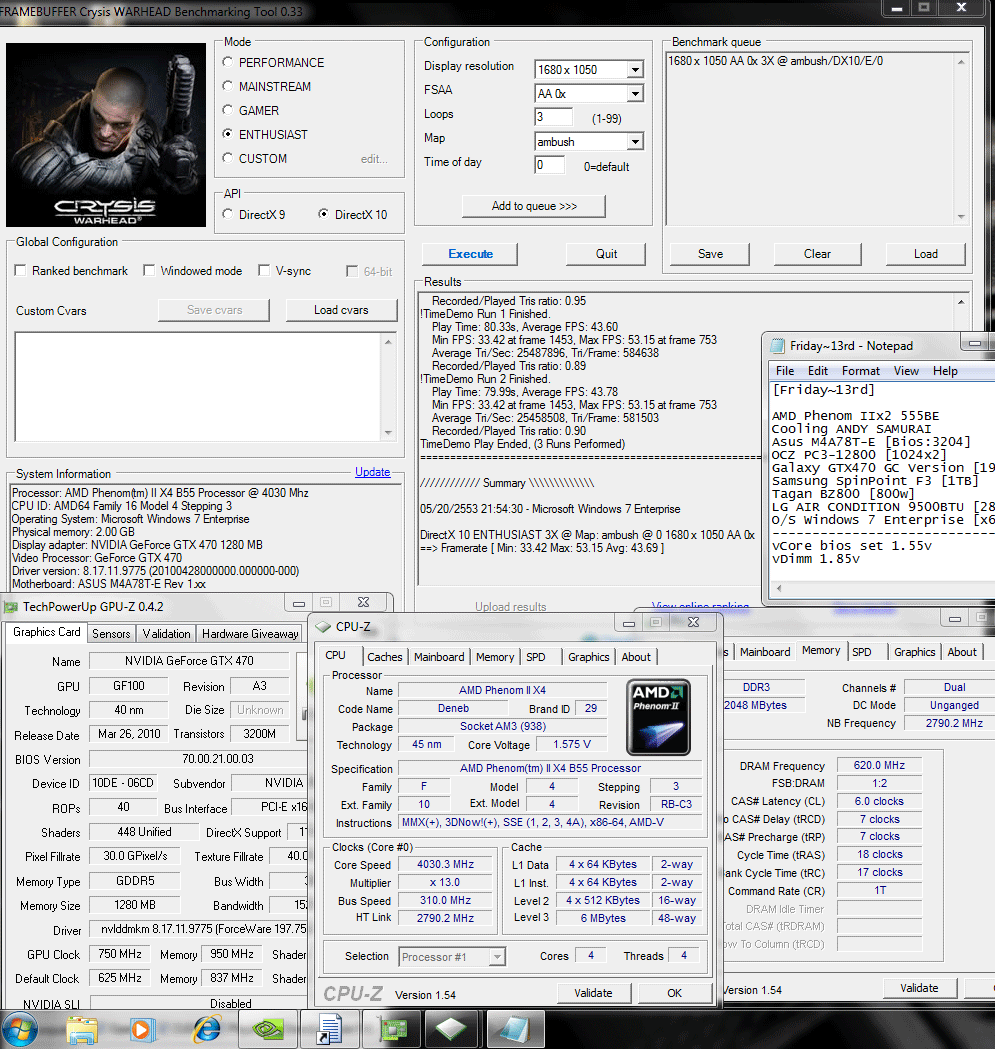This screenshot has height=1049, width=995.
Task: Click the CPU-Z title bar chip icon
Action: [x=323, y=627]
